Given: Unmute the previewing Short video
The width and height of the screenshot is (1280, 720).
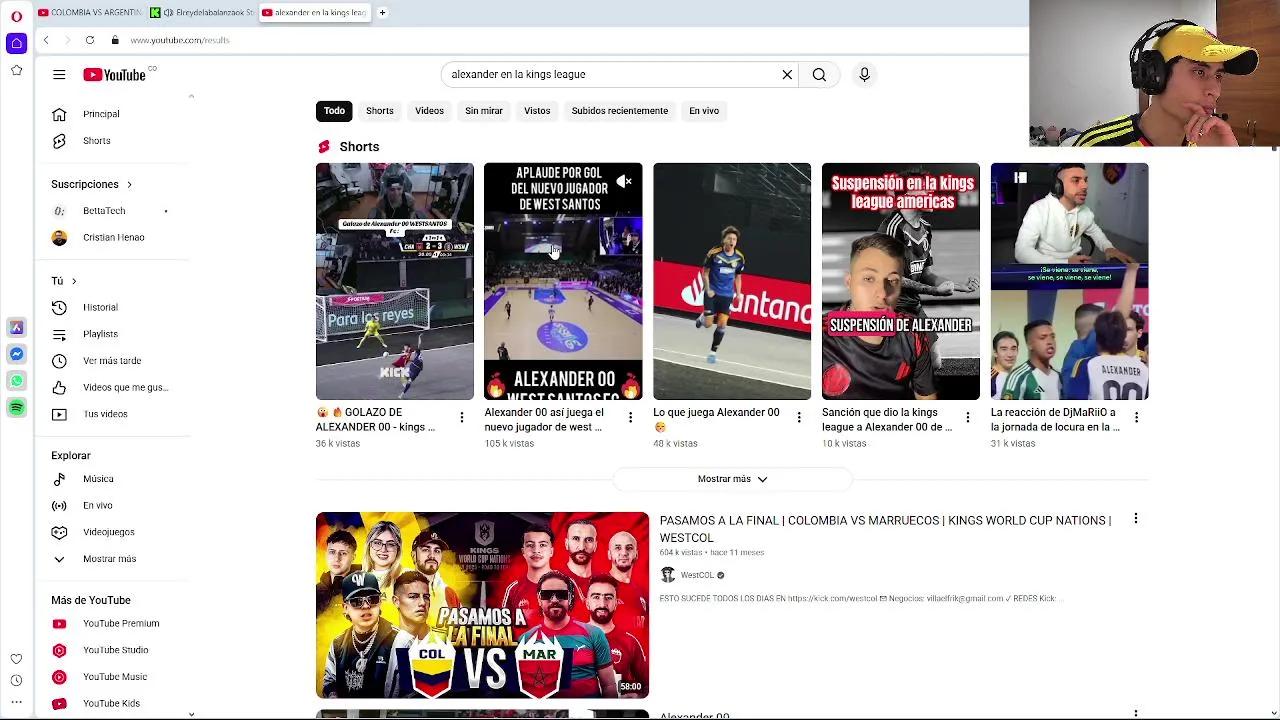Looking at the screenshot, I should tap(624, 181).
